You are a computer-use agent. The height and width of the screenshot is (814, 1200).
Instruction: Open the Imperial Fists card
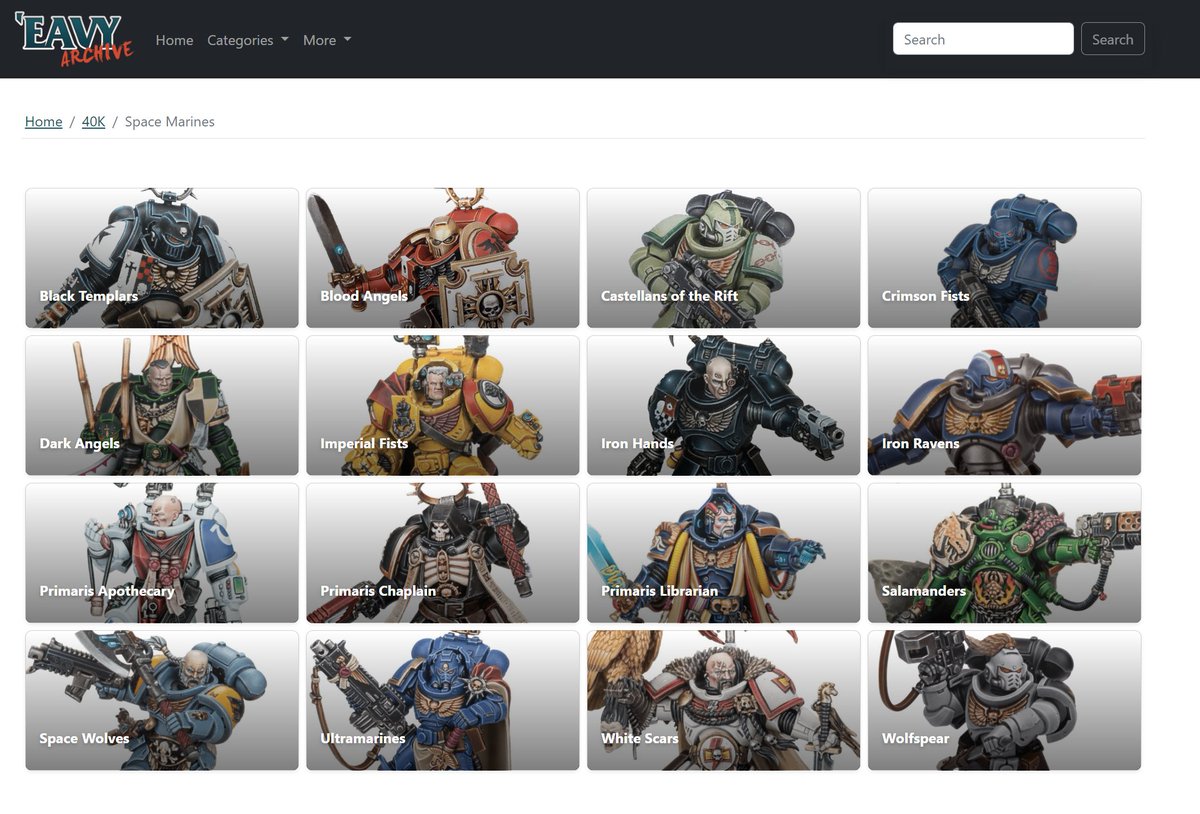coord(443,405)
